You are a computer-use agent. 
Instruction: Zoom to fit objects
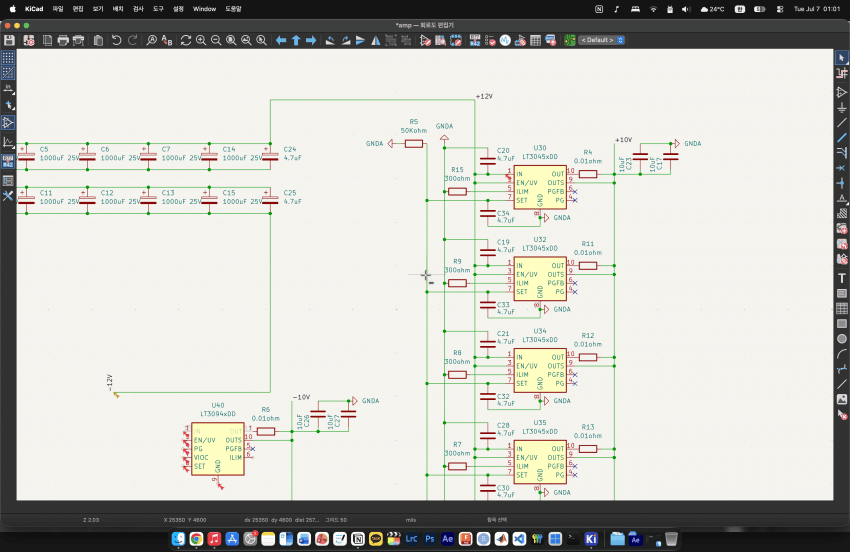(x=247, y=40)
